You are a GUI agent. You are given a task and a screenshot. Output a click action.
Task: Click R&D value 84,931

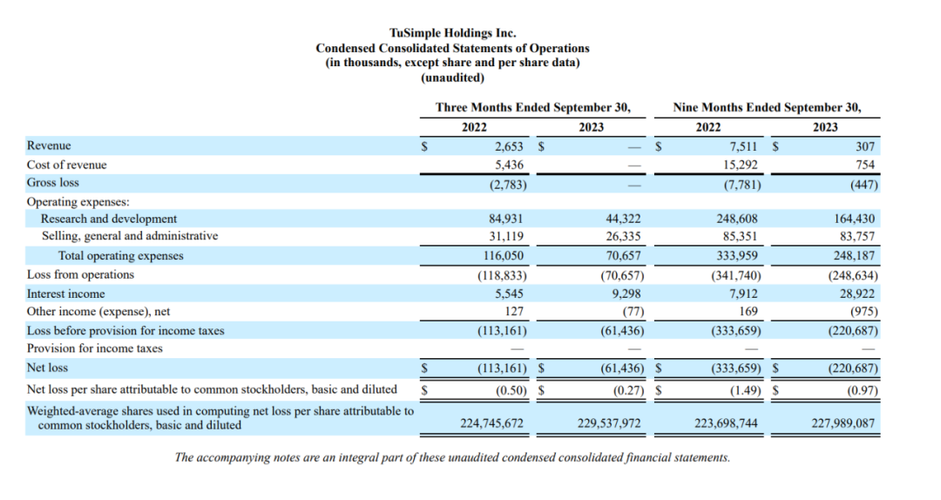pyautogui.click(x=506, y=219)
